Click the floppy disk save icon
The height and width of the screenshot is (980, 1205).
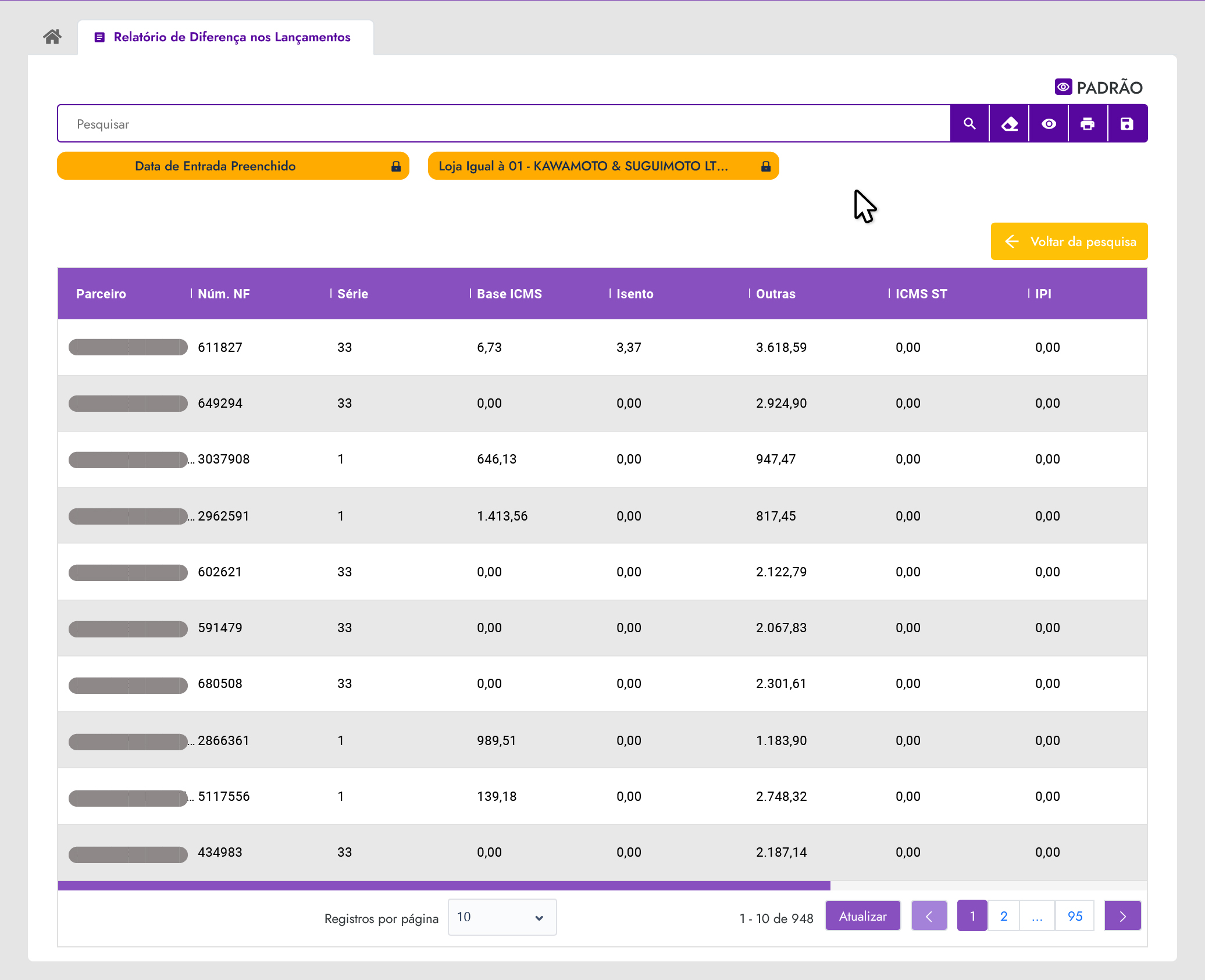tap(1127, 124)
